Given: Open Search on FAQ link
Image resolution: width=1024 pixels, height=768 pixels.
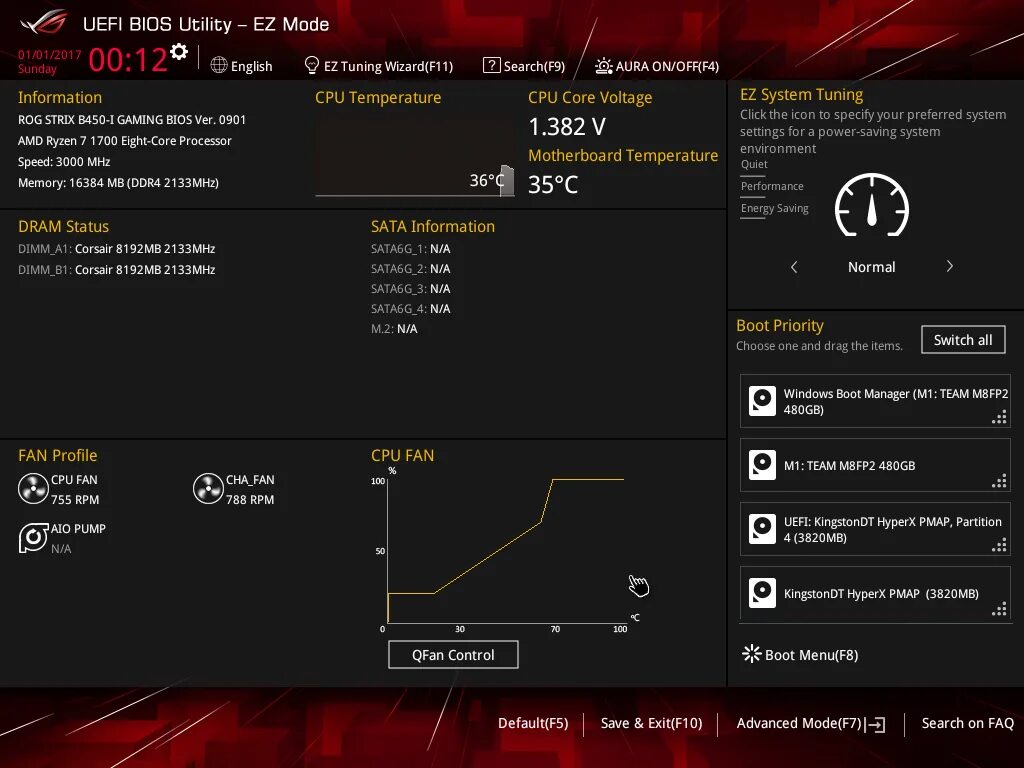Looking at the screenshot, I should [967, 723].
